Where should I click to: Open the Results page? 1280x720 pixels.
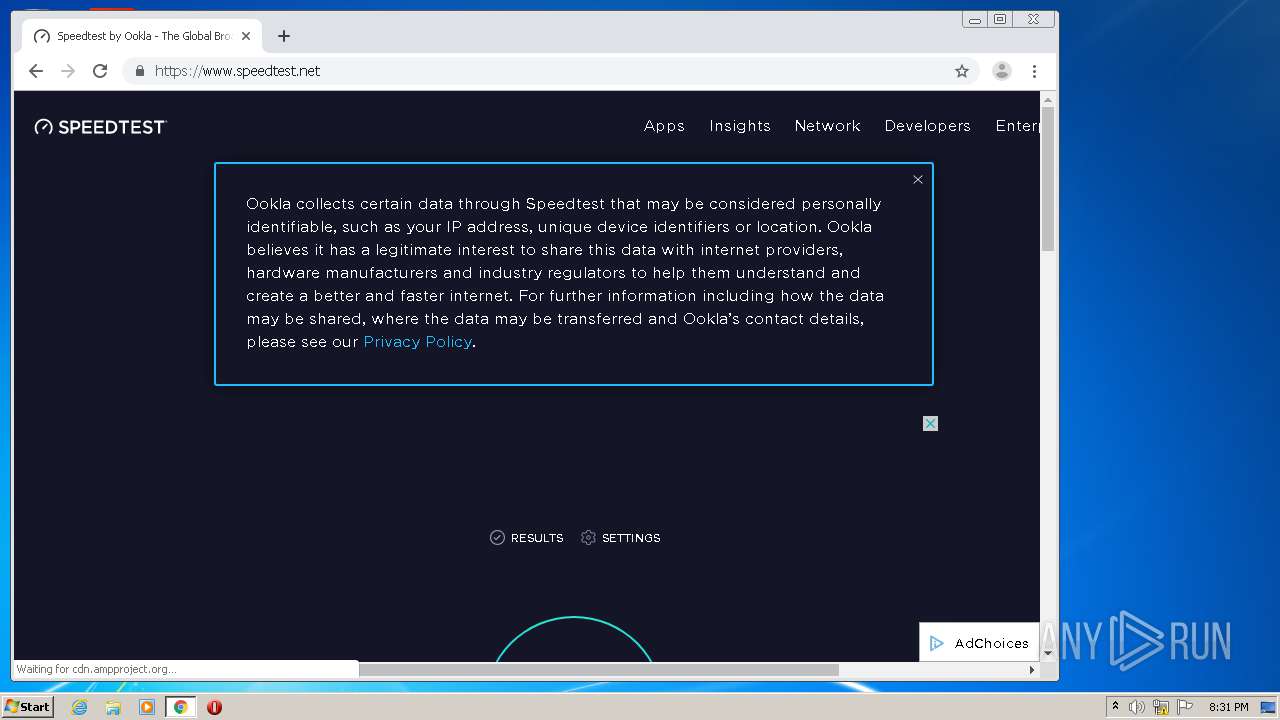click(527, 538)
